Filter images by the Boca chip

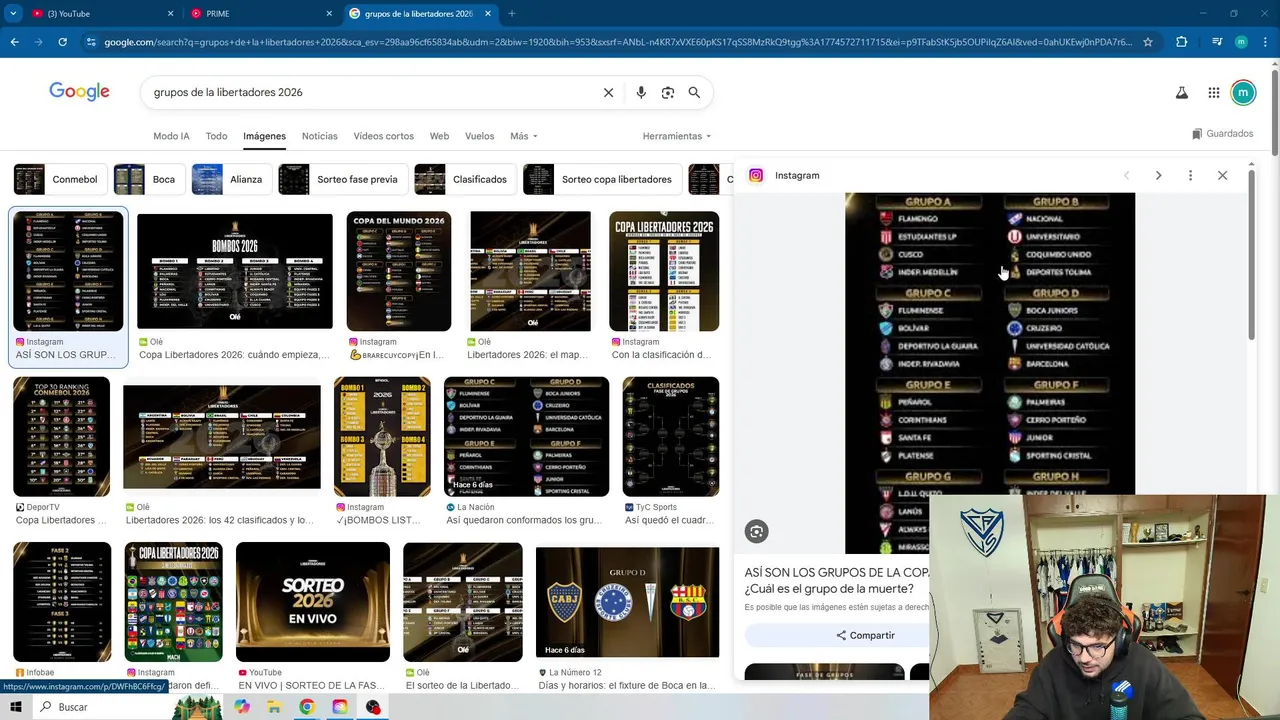[148, 179]
